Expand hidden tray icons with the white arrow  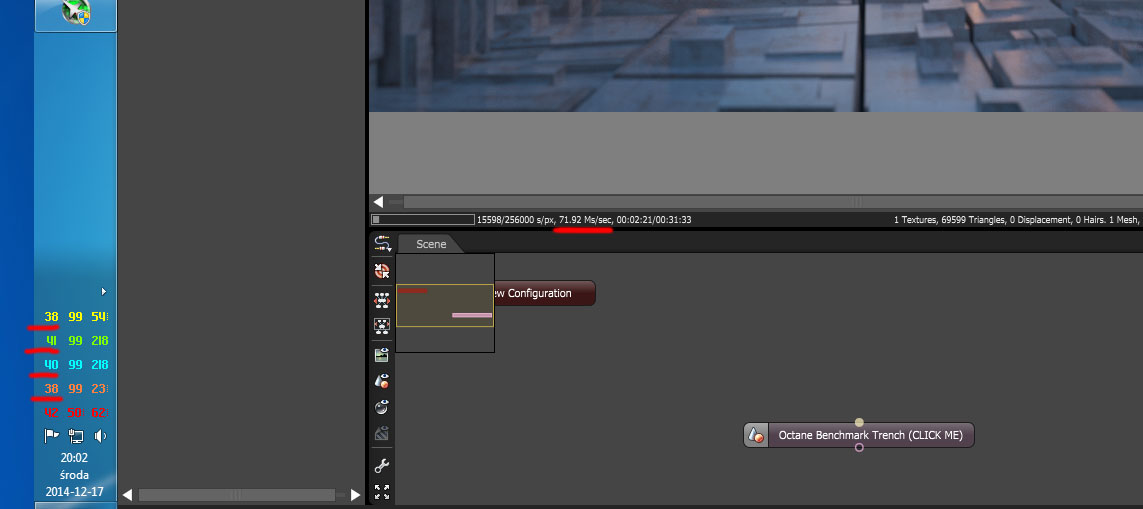point(104,292)
